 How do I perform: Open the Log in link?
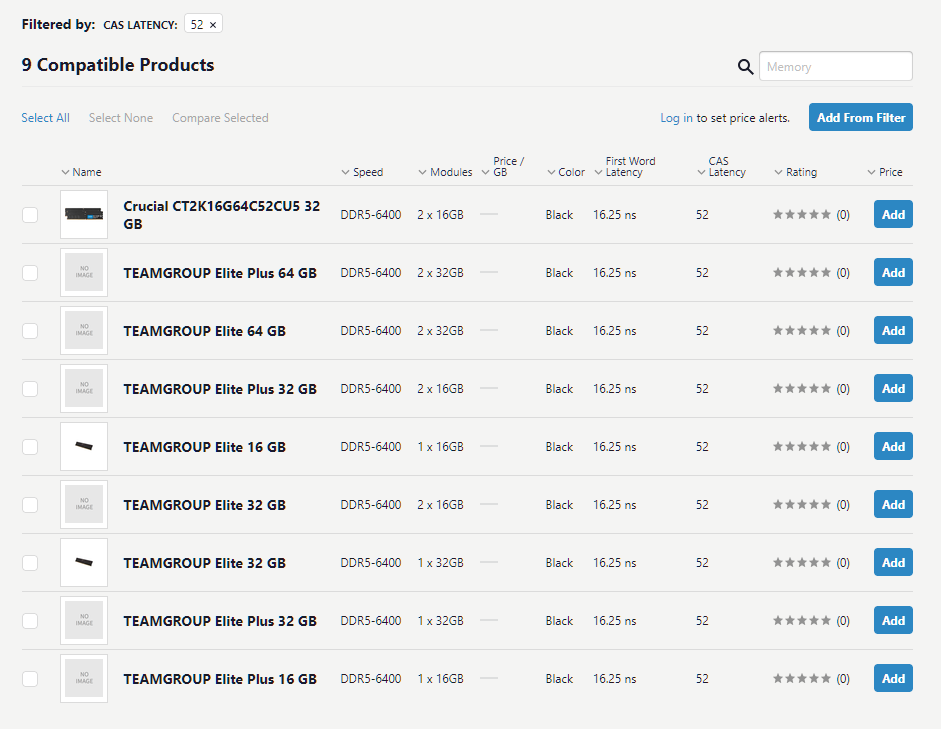click(x=676, y=118)
